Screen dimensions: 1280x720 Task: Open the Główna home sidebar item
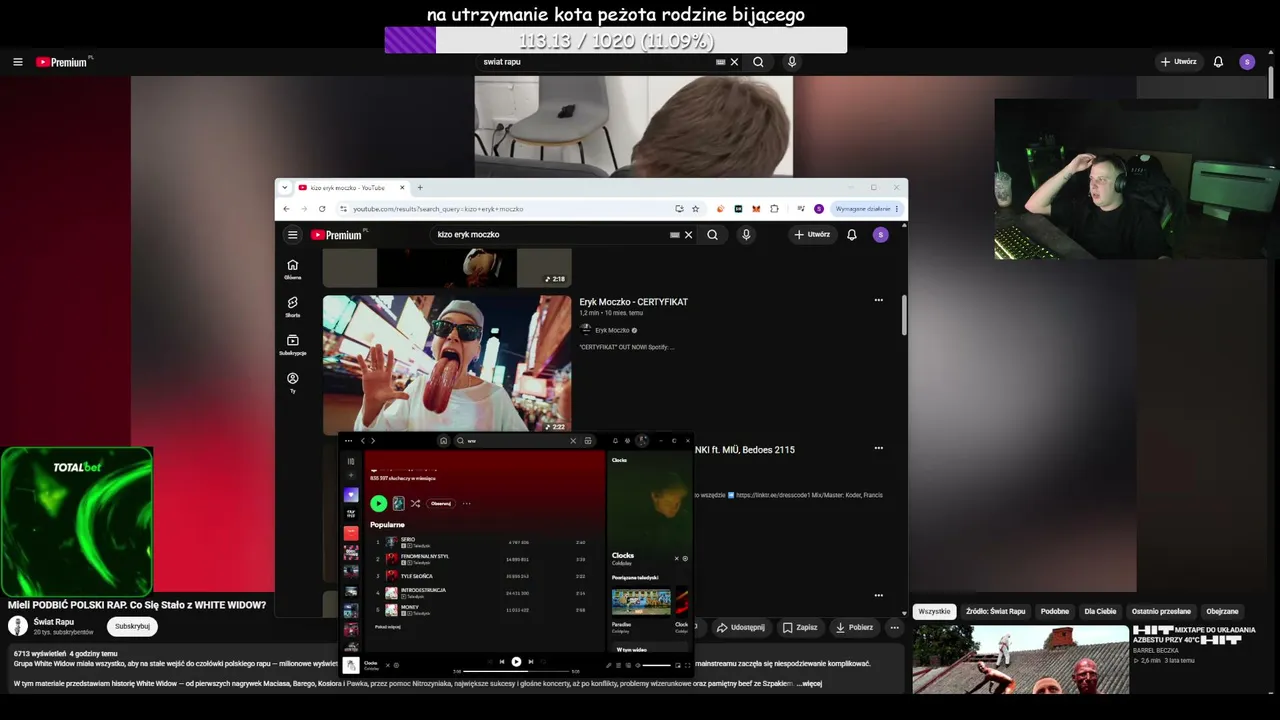pos(292,269)
